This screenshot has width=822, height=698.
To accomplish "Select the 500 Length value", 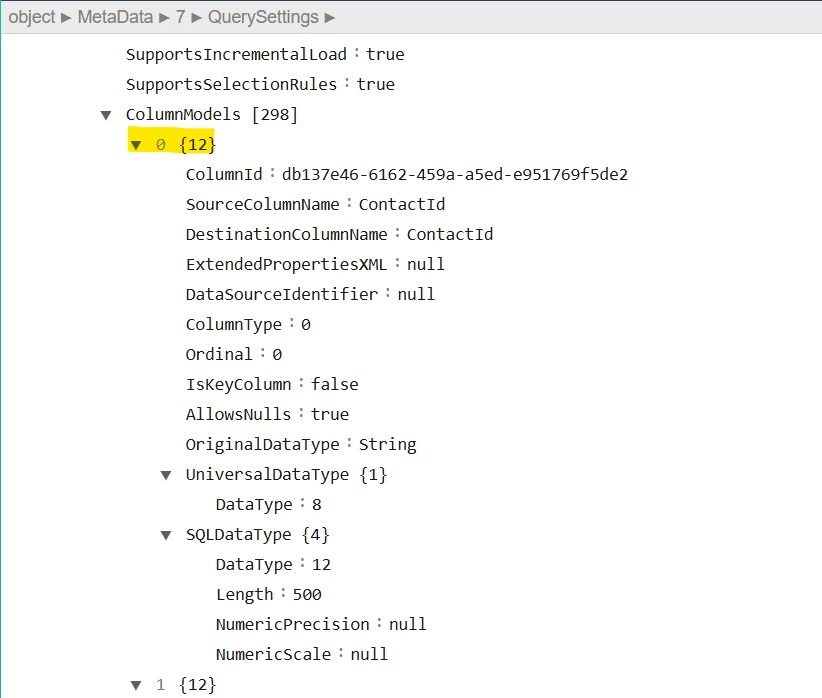I will tap(307, 595).
